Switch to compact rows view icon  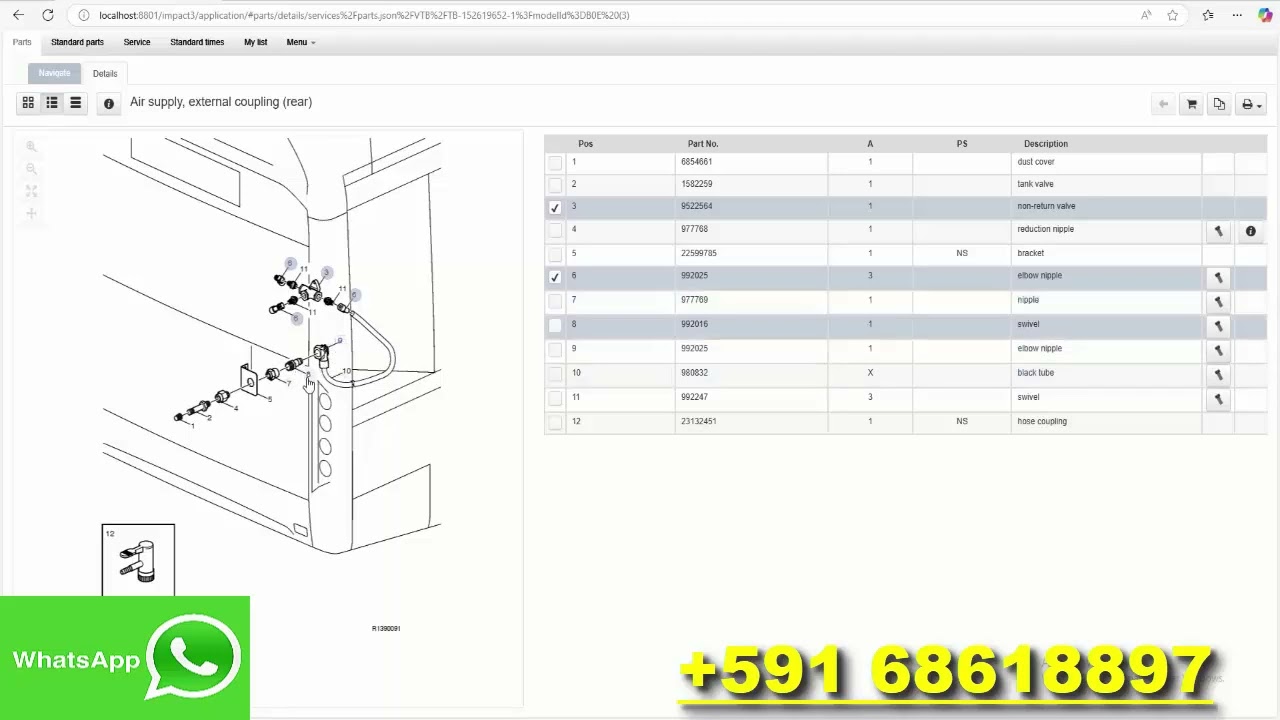coord(75,103)
